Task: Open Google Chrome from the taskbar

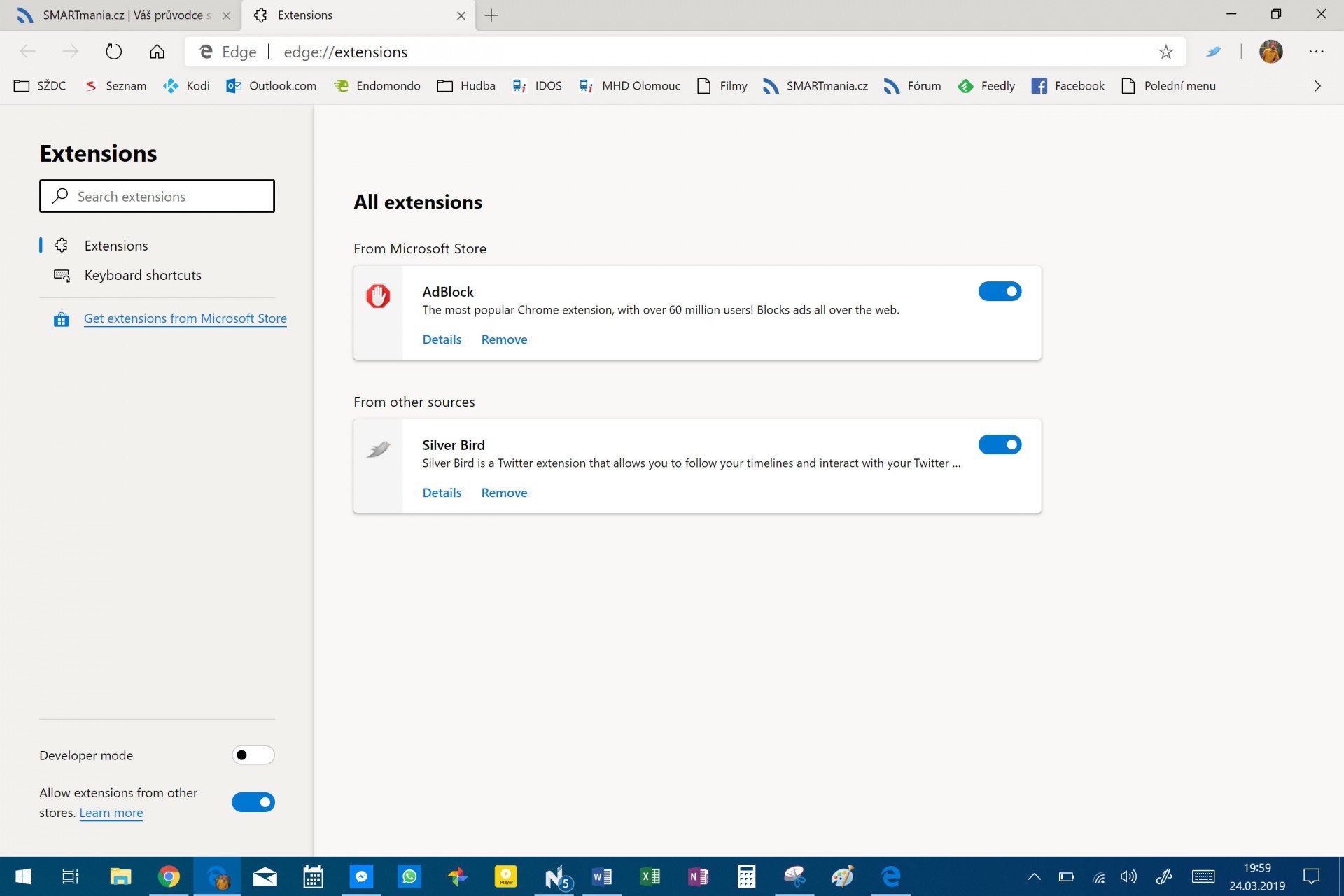Action: tap(169, 876)
